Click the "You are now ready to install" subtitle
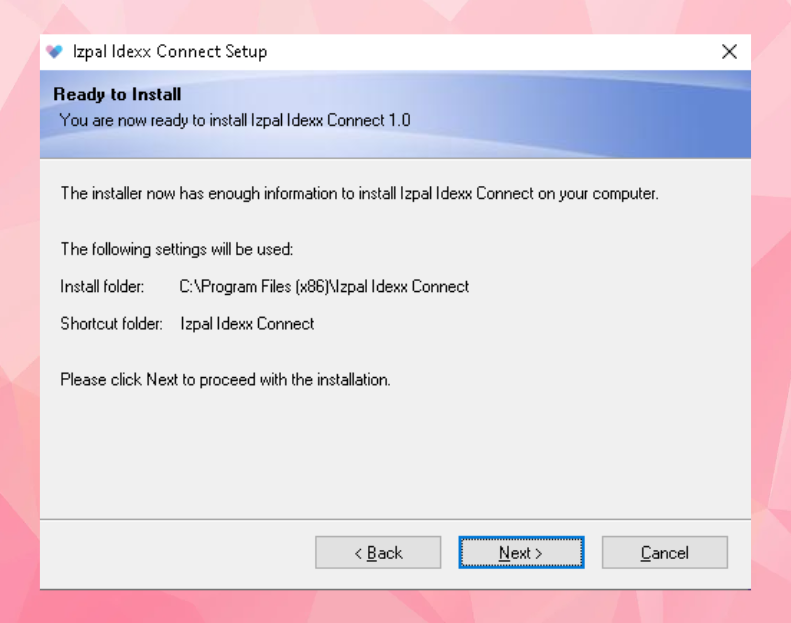 click(234, 120)
